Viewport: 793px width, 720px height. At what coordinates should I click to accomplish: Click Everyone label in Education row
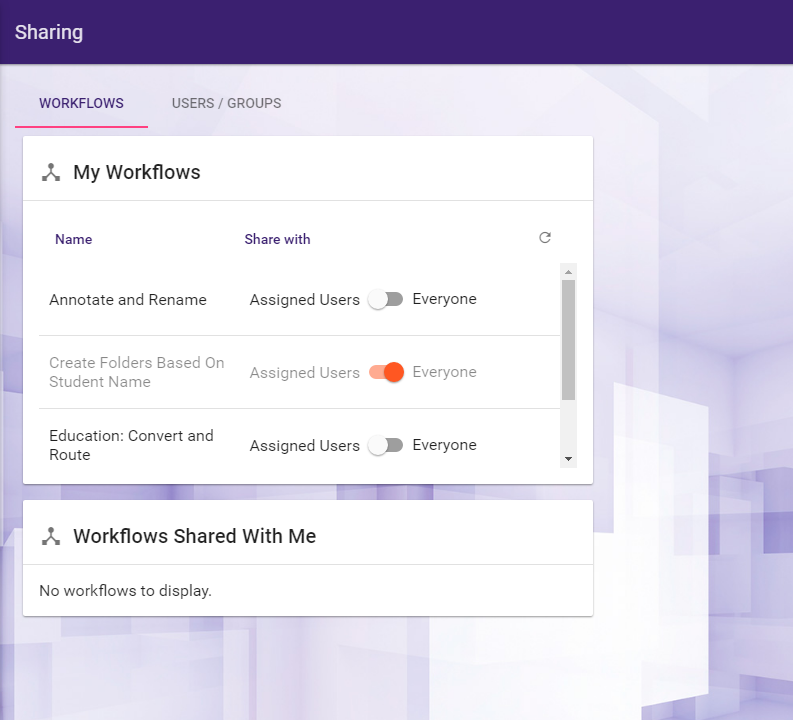pos(445,445)
